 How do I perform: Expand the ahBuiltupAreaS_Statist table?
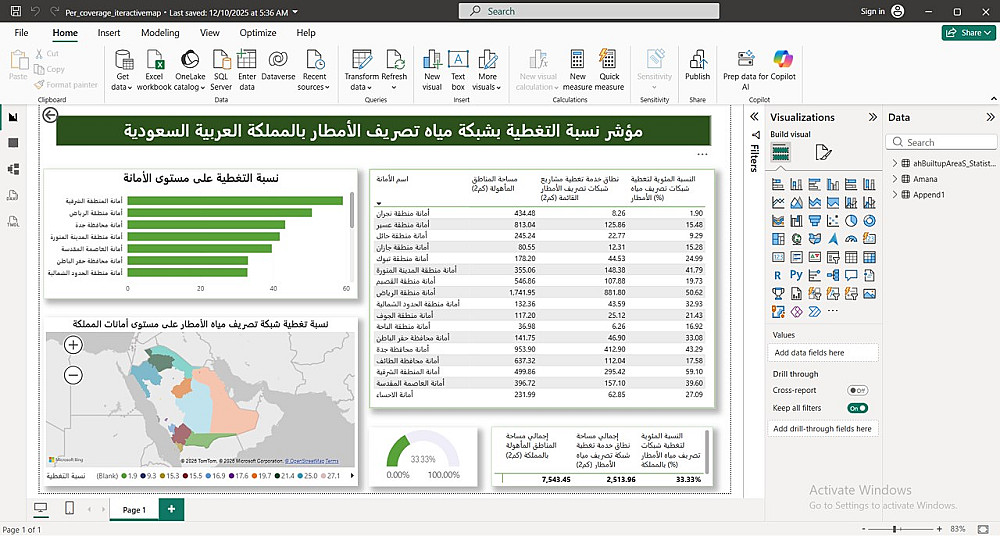[x=895, y=163]
